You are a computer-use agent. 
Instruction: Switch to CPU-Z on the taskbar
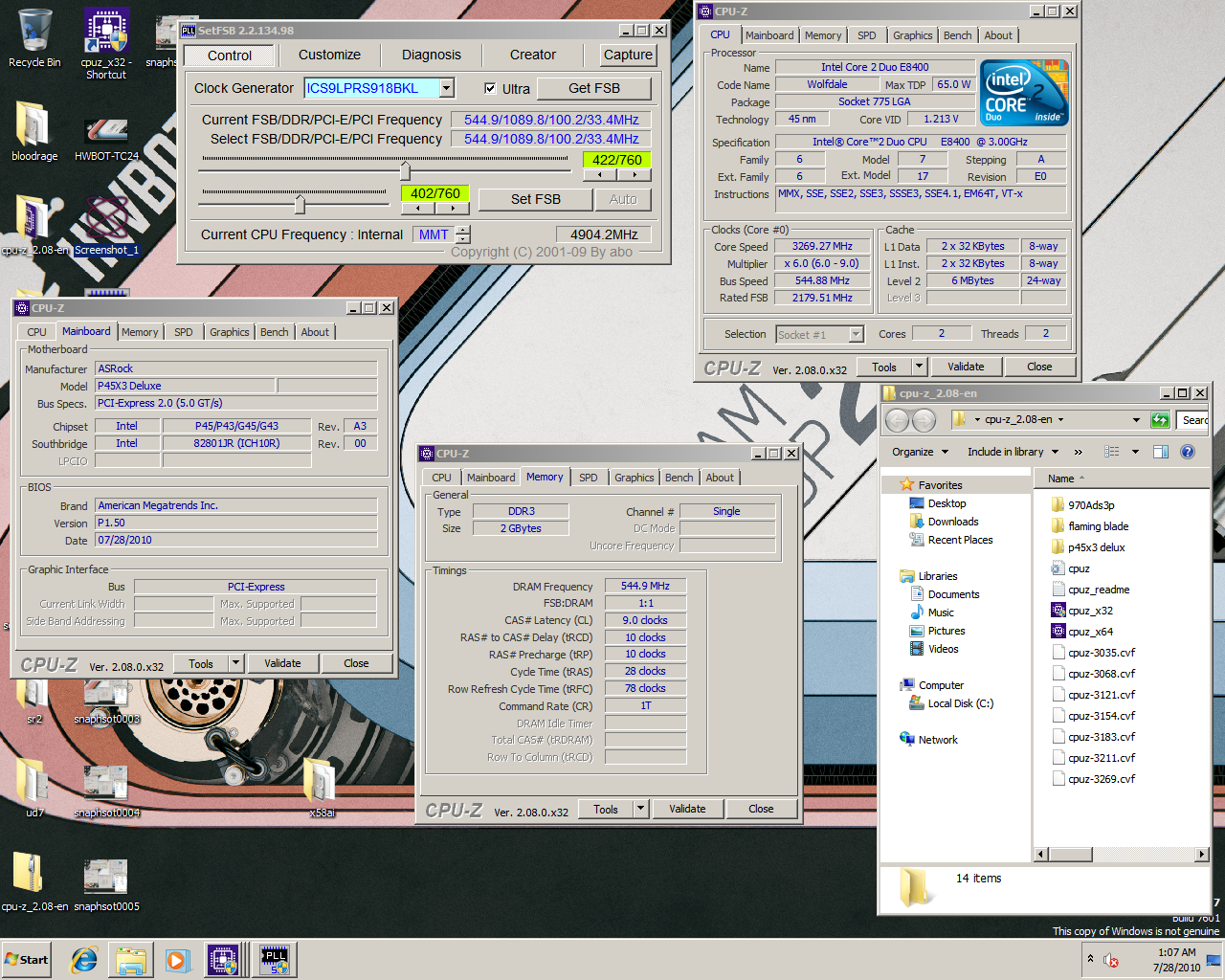[224, 960]
